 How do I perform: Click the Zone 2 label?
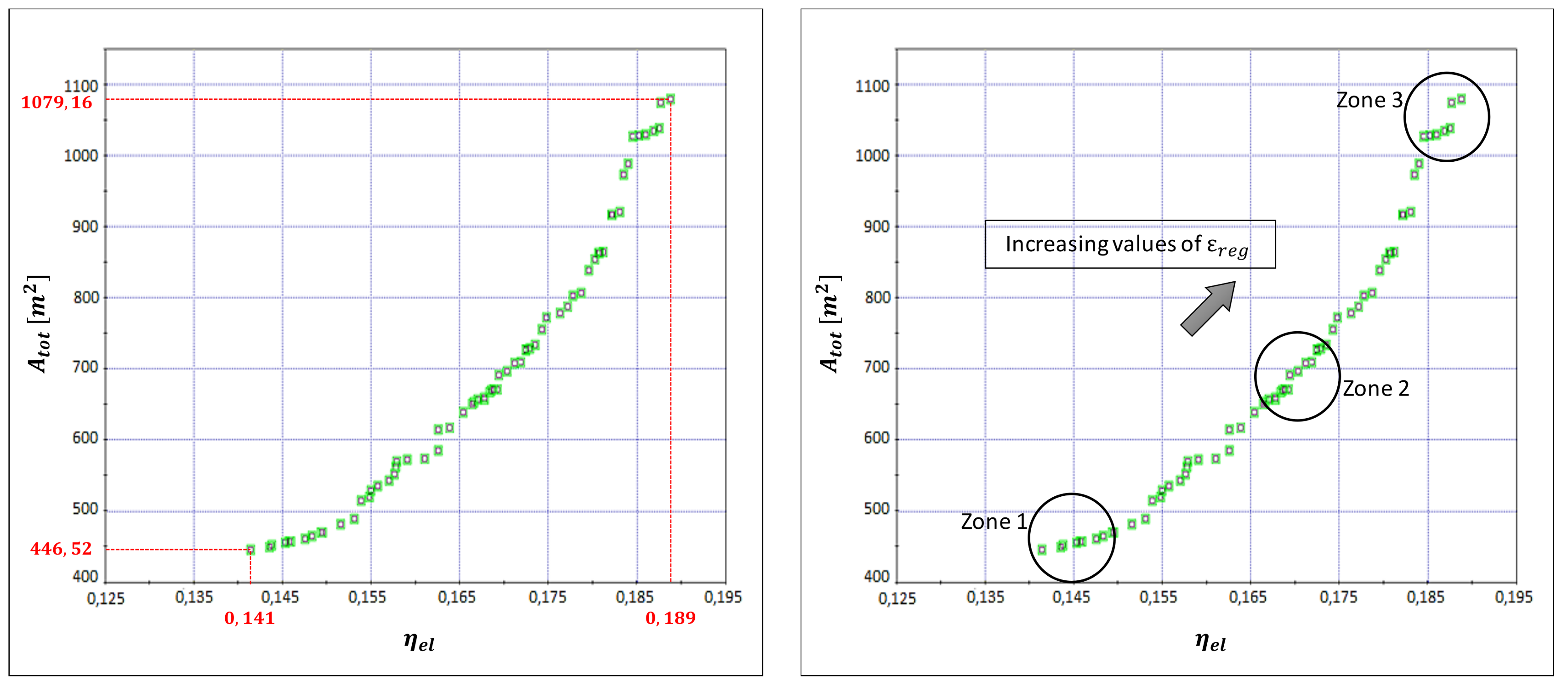point(1375,389)
